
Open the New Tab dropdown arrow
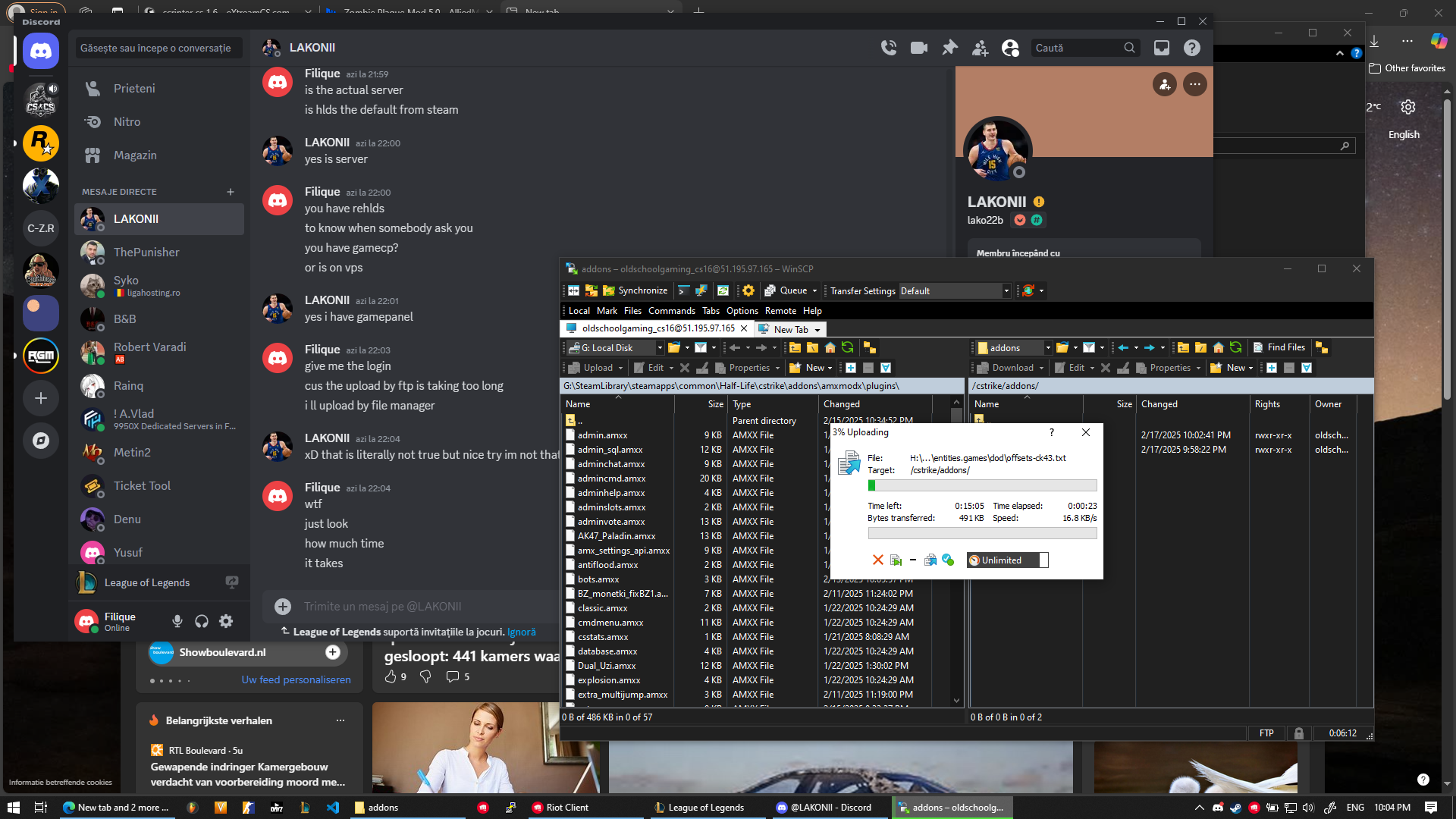[817, 330]
